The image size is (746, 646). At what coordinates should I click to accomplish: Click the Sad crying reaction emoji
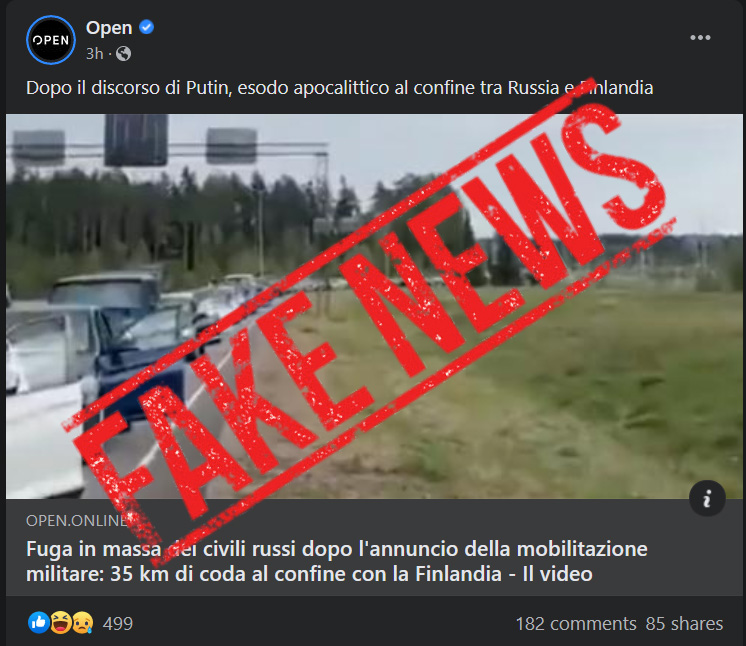pos(82,623)
